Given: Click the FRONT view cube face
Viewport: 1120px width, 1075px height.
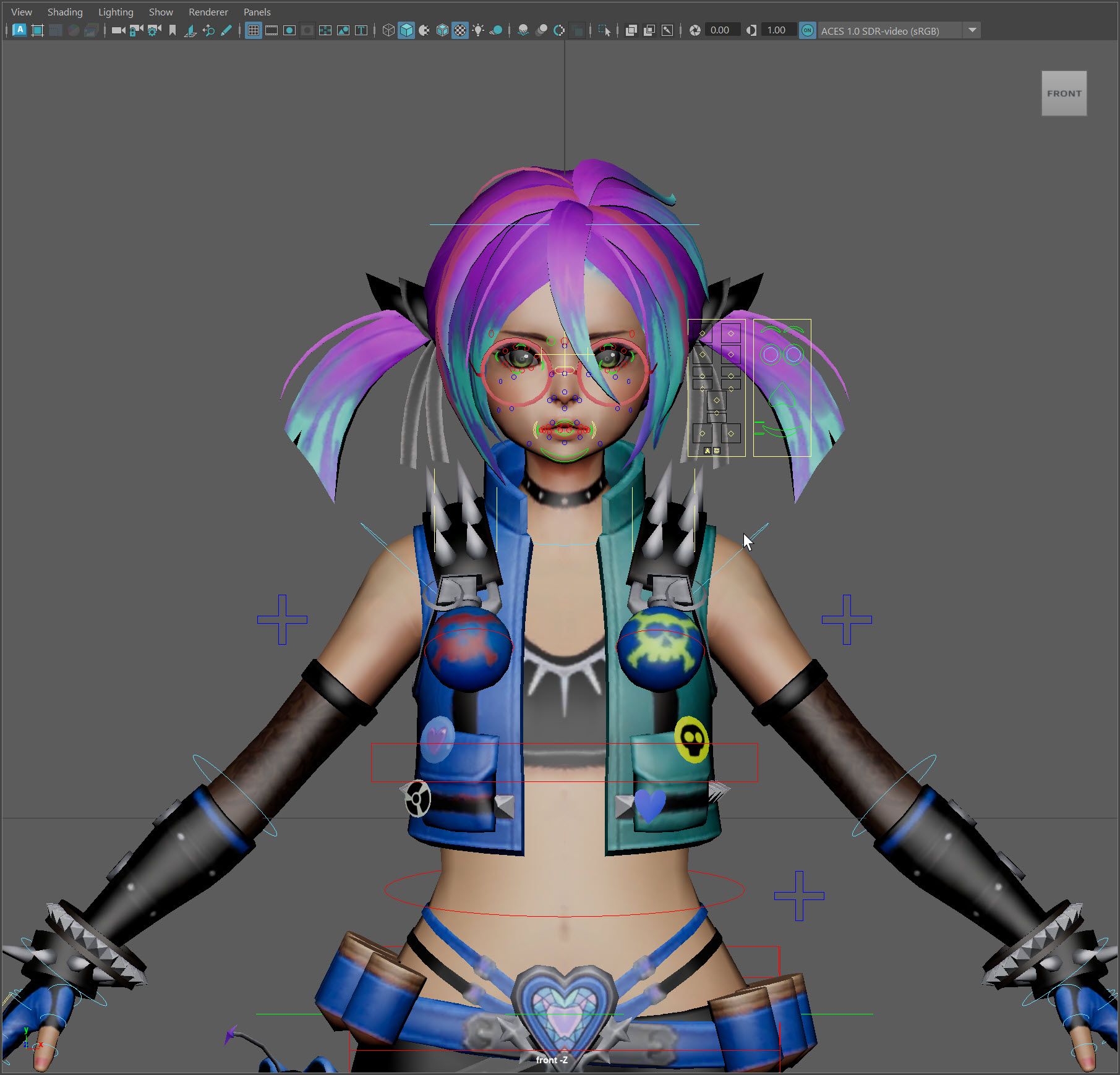Looking at the screenshot, I should click(x=1064, y=93).
